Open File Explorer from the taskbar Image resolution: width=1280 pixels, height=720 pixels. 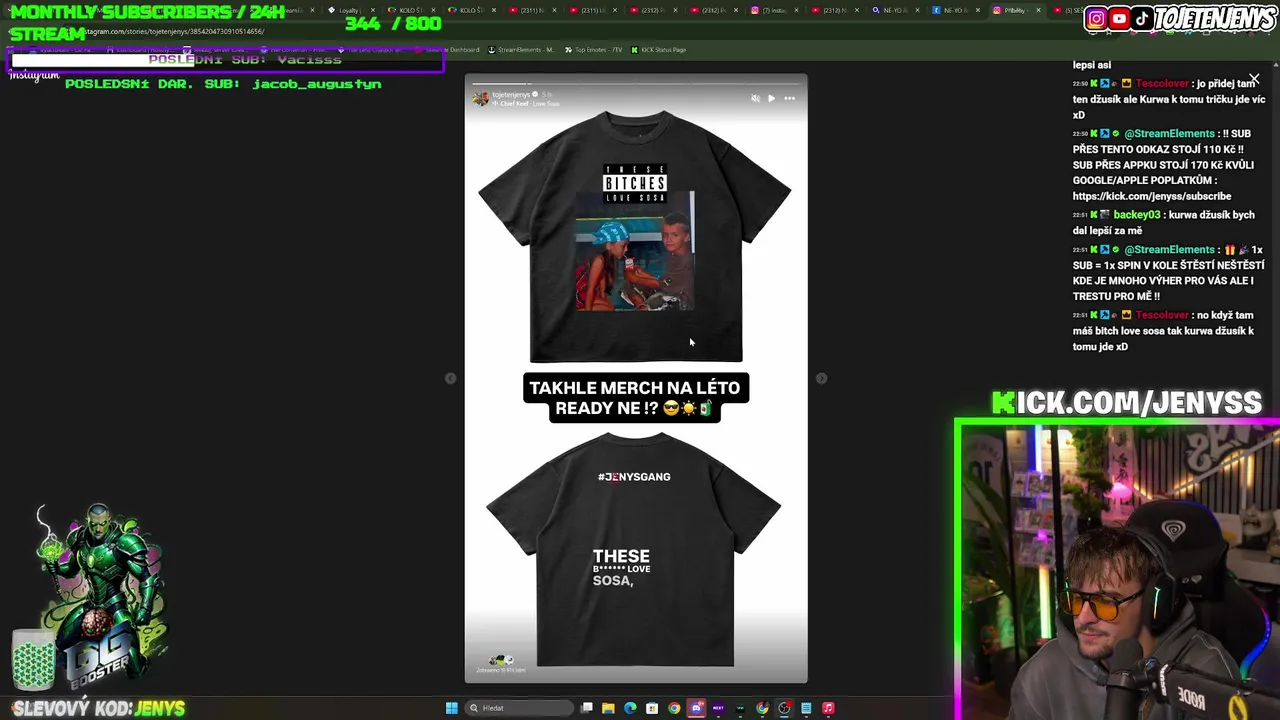coord(608,708)
